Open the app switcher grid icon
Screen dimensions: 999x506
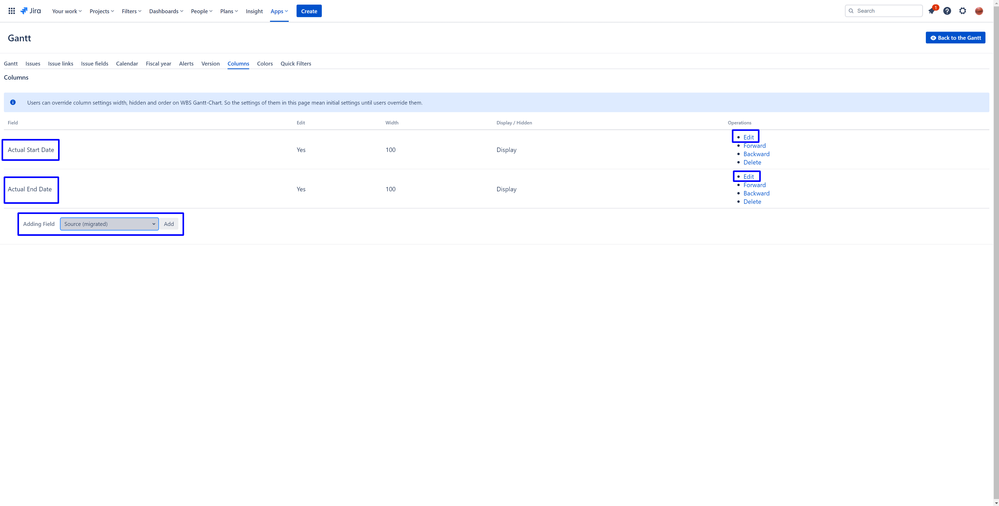point(11,11)
